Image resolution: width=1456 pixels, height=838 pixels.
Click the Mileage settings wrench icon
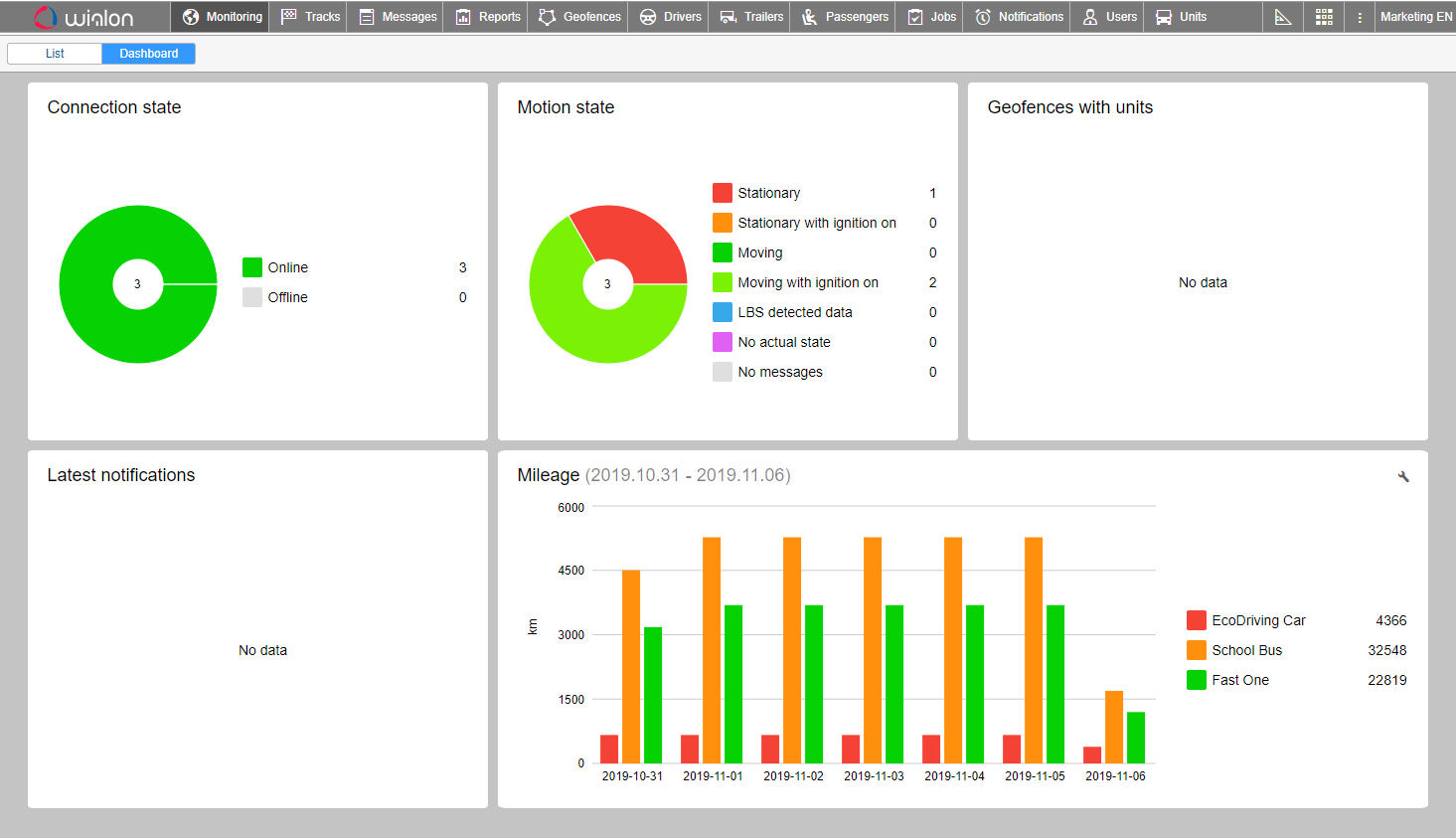1403,477
